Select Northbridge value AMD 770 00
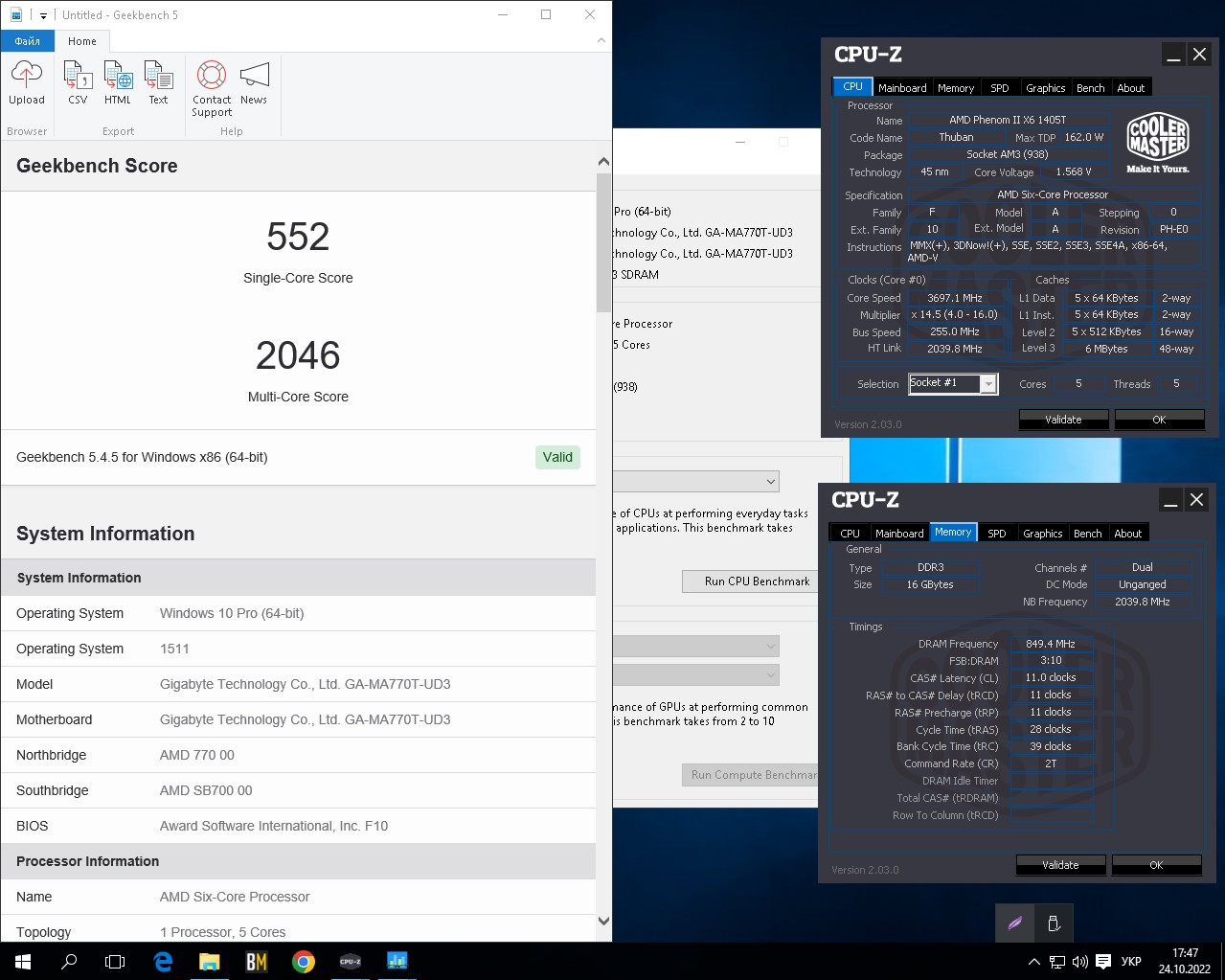1225x980 pixels. coord(197,755)
